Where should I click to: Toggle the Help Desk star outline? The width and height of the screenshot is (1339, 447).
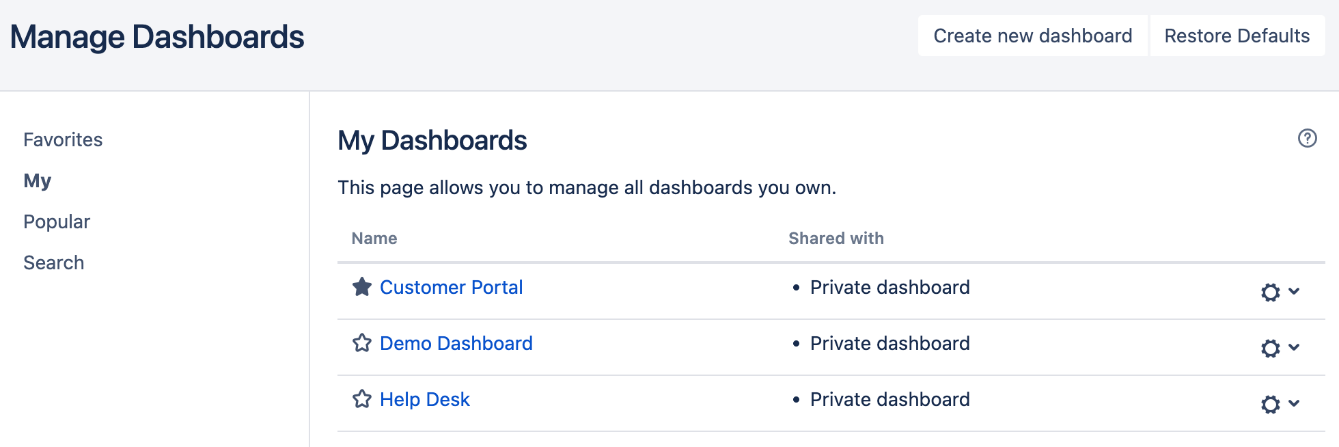(x=362, y=399)
